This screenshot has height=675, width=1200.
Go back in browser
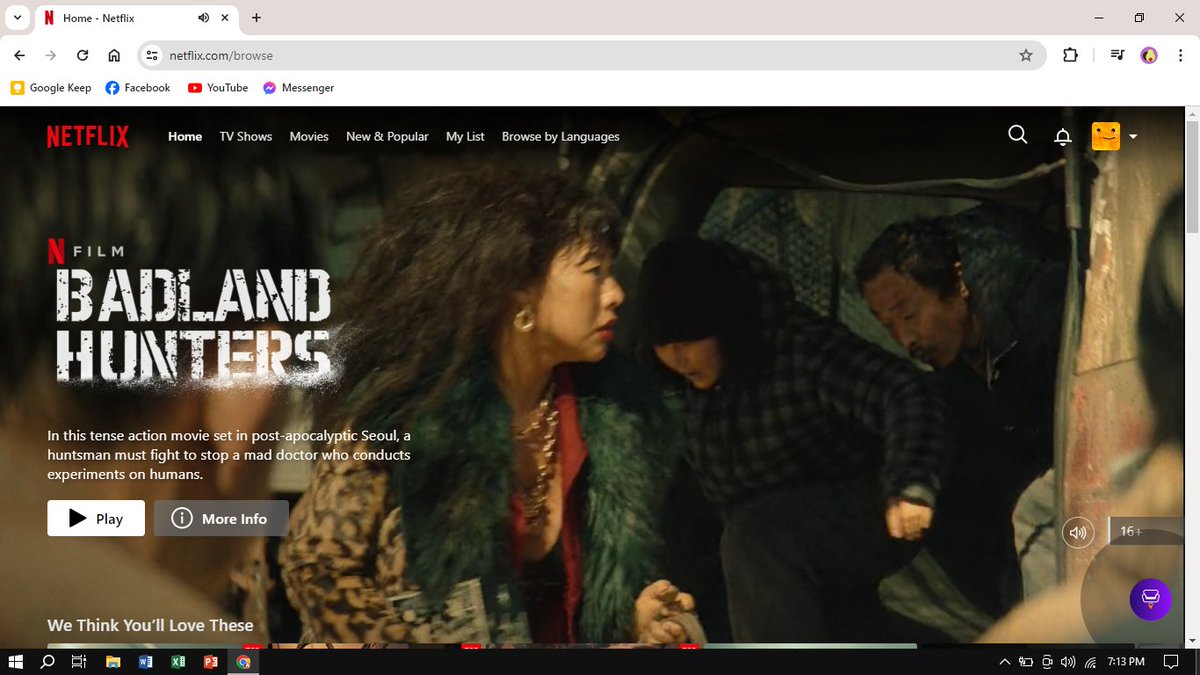point(20,55)
